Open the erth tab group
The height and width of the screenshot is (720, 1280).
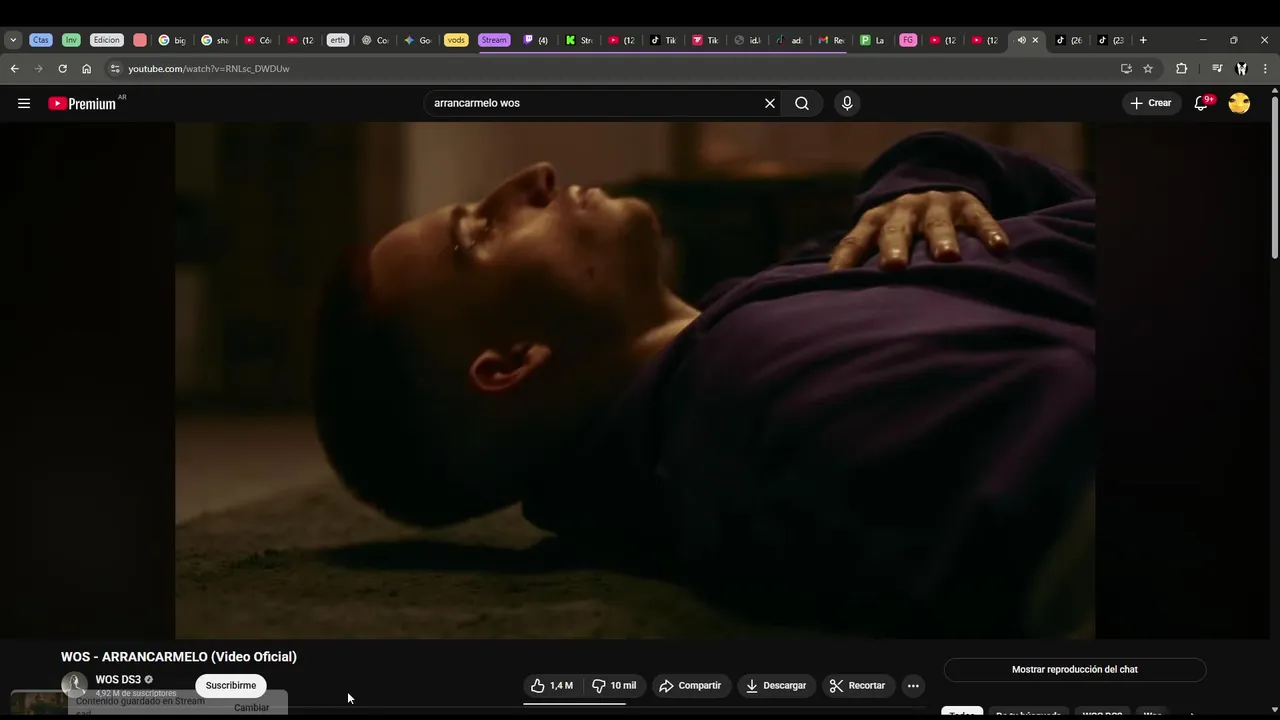tap(337, 40)
